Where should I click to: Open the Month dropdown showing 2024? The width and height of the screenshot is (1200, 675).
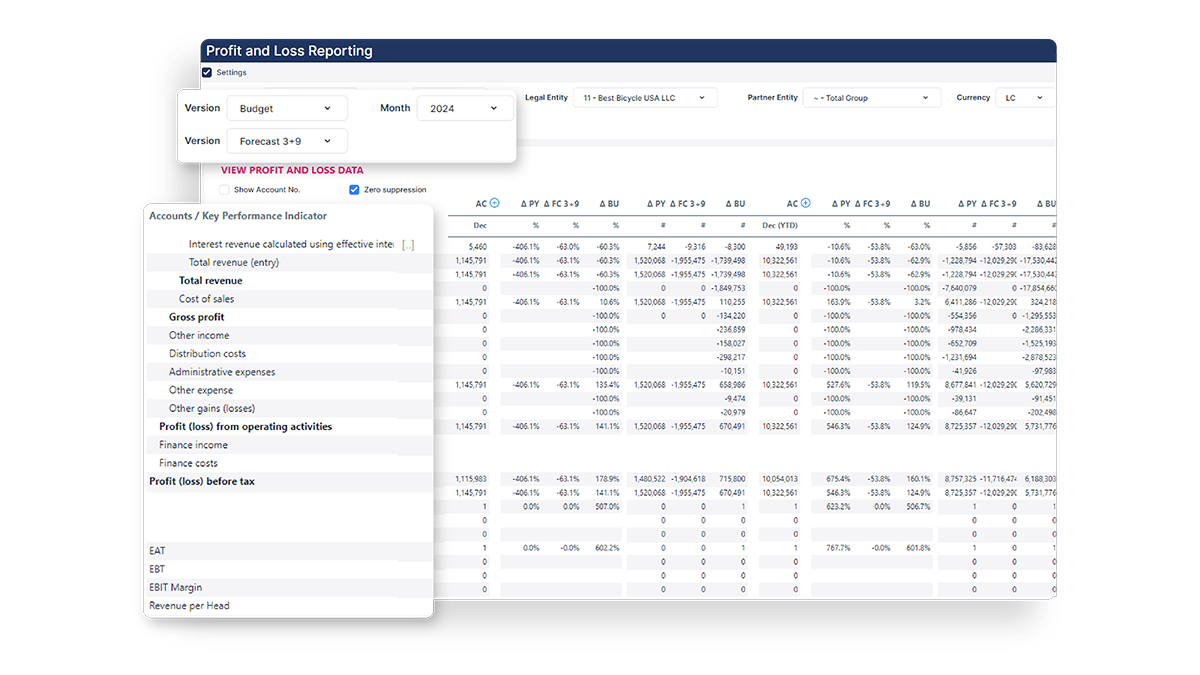(x=463, y=108)
